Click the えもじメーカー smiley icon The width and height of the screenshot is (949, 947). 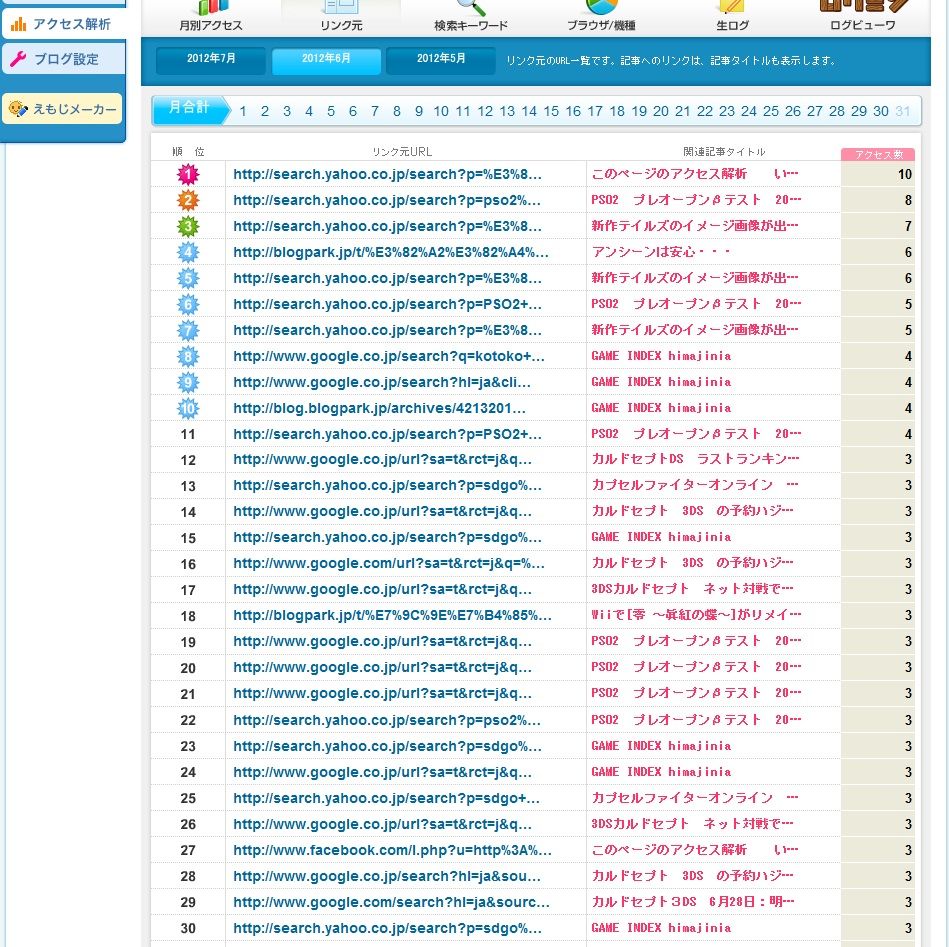18,109
